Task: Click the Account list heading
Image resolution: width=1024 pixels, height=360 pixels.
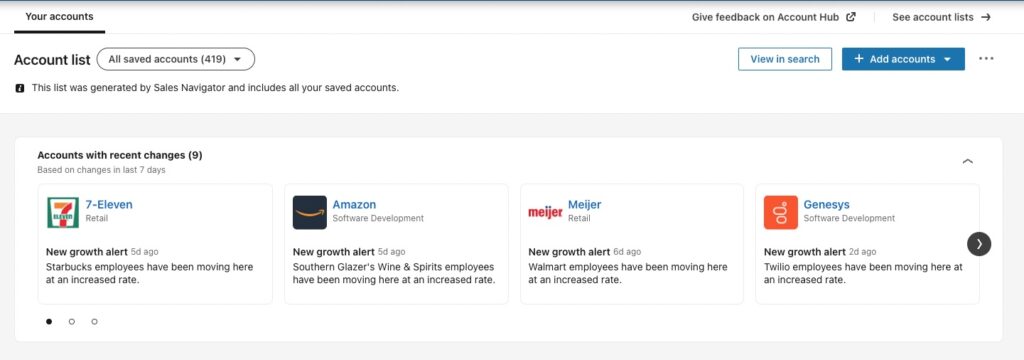Action: 52,59
